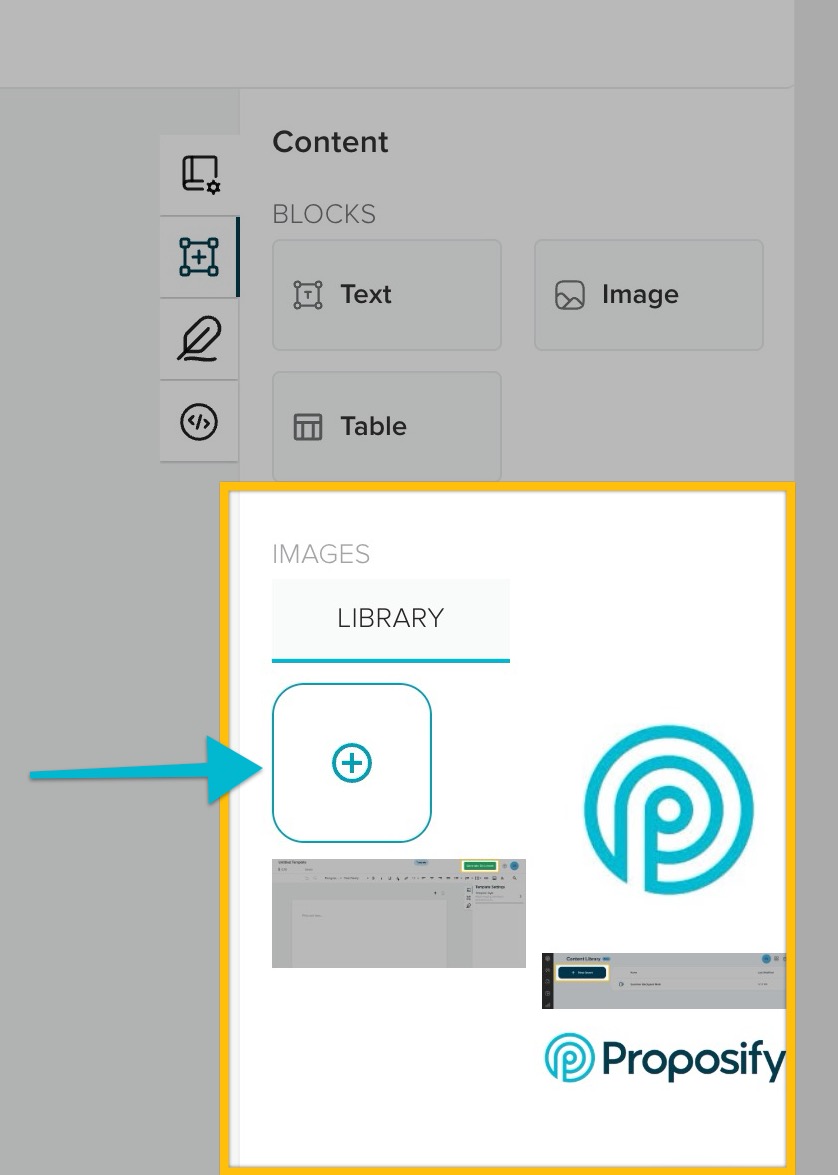Image resolution: width=838 pixels, height=1175 pixels.
Task: Click the plus upload image button
Action: (x=352, y=763)
